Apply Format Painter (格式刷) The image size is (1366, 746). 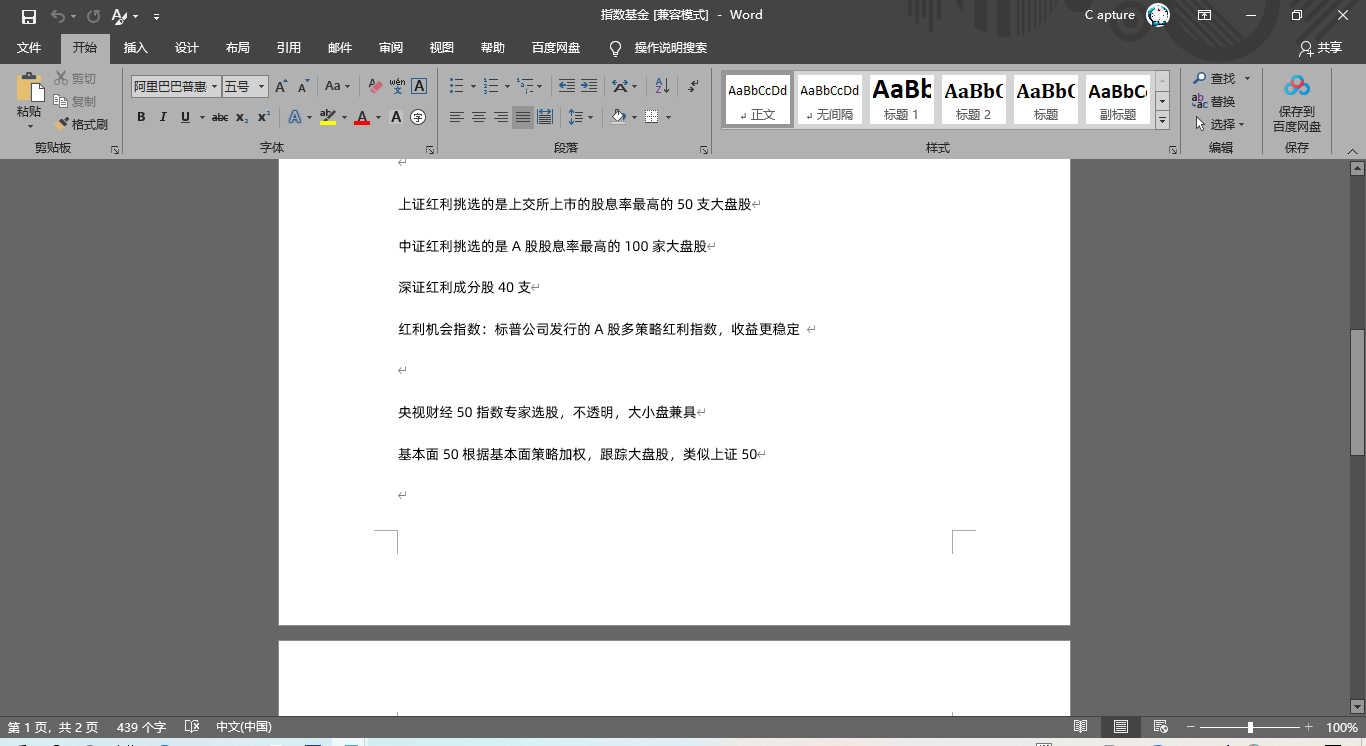[x=82, y=125]
